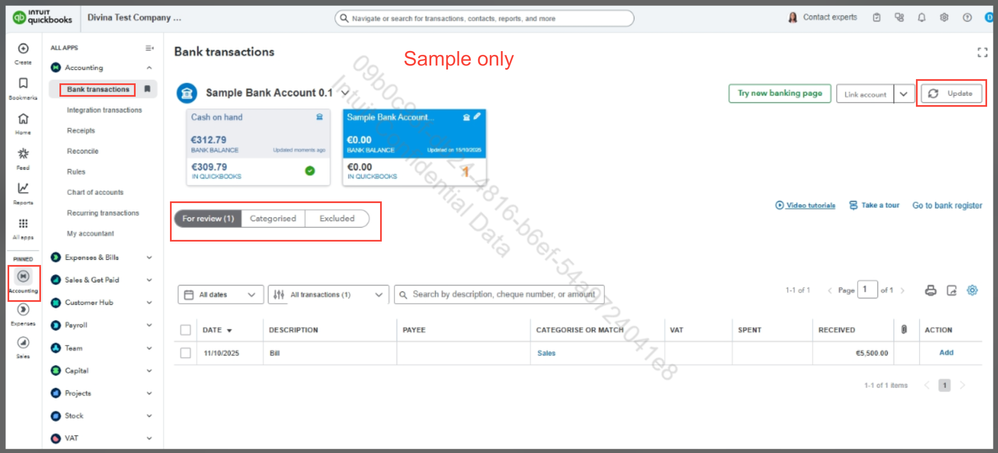This screenshot has height=453, width=998.
Task: Click paperclip attachment column icon
Action: pyautogui.click(x=904, y=330)
